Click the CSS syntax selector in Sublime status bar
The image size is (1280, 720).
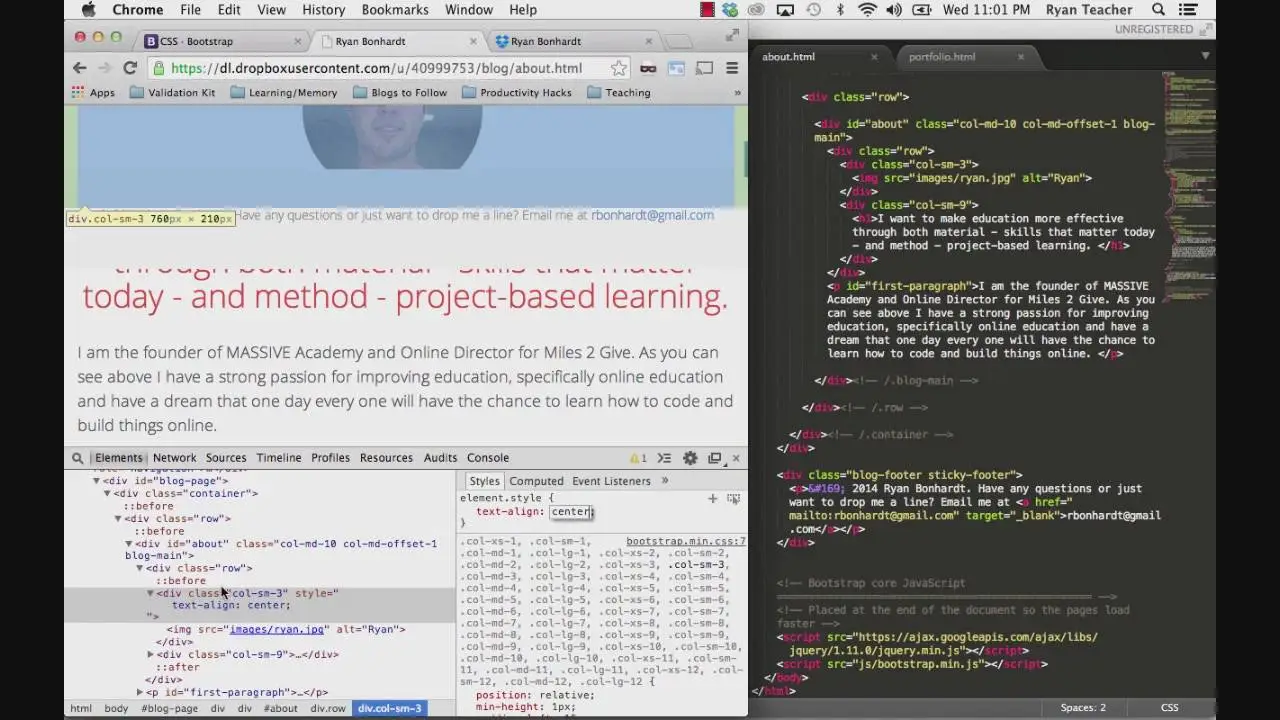click(1169, 708)
